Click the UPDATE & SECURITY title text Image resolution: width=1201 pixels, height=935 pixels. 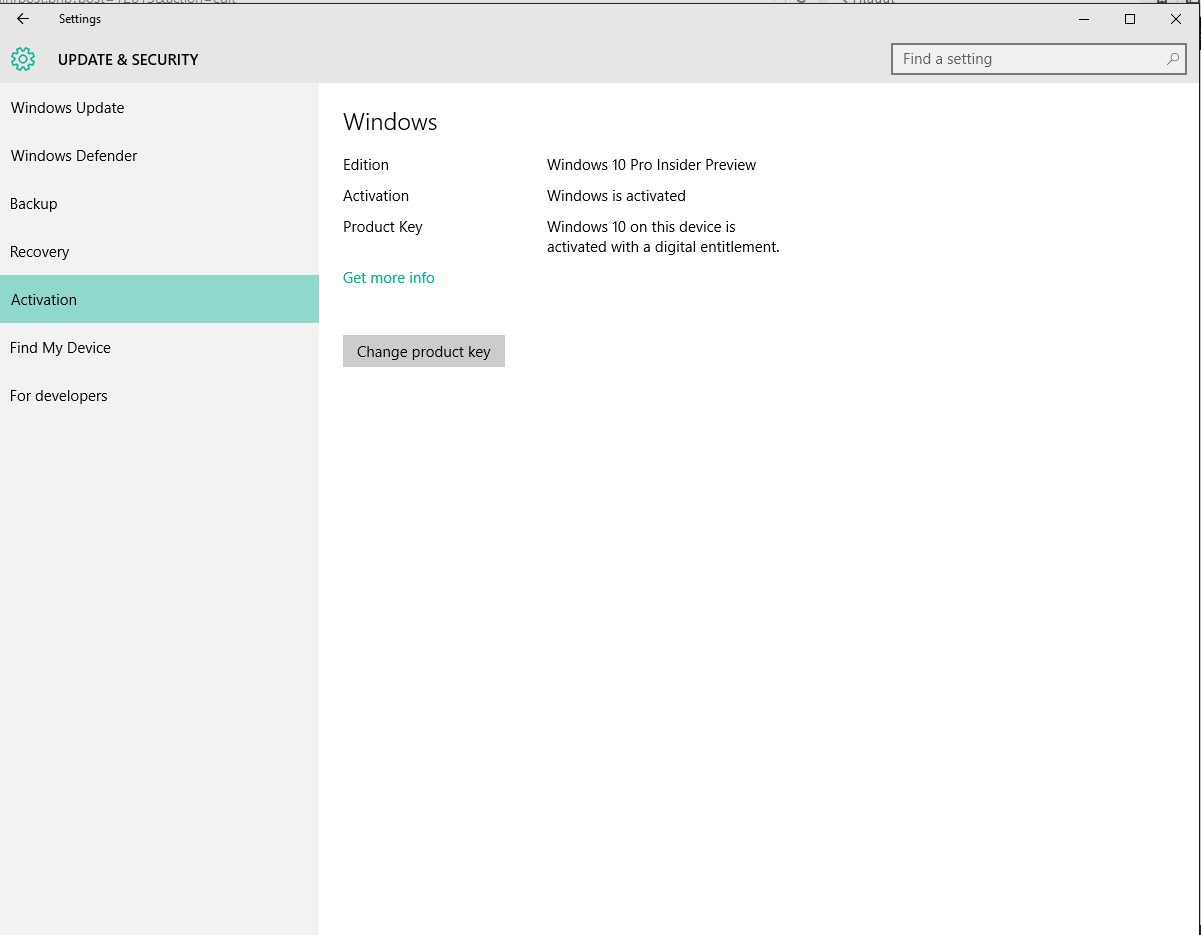point(128,60)
